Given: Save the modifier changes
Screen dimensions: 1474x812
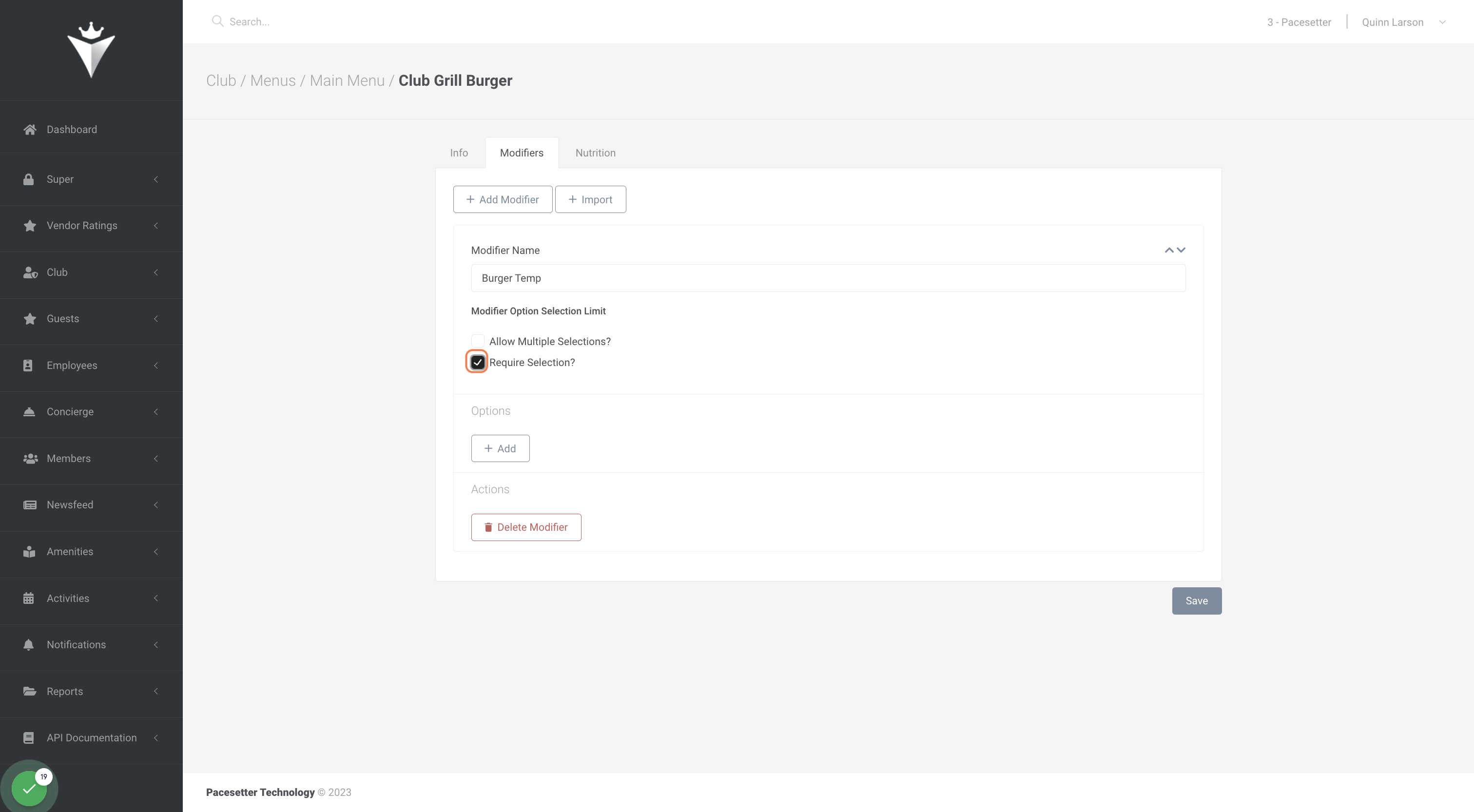Looking at the screenshot, I should point(1197,601).
